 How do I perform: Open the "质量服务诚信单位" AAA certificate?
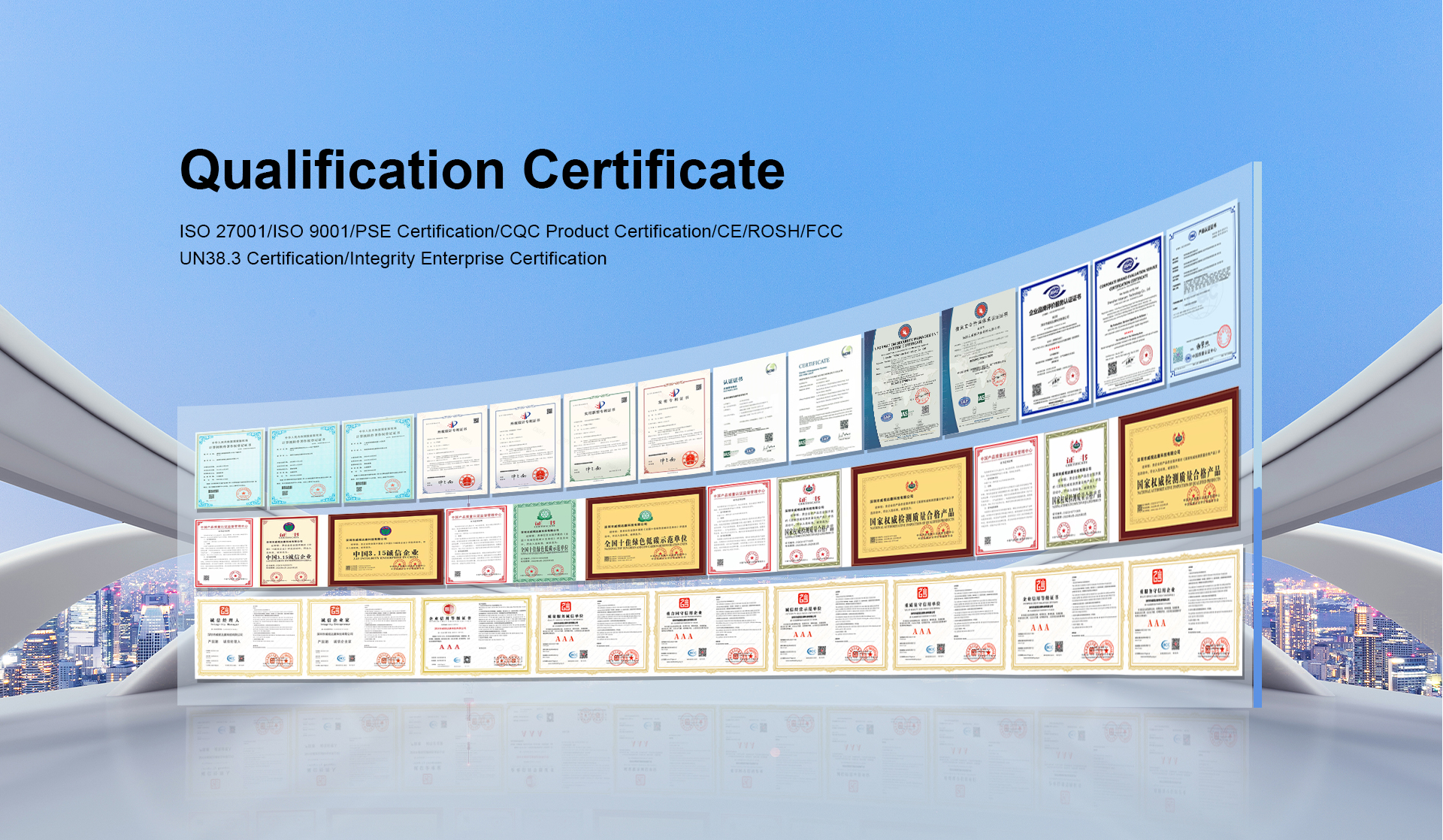[x=593, y=632]
